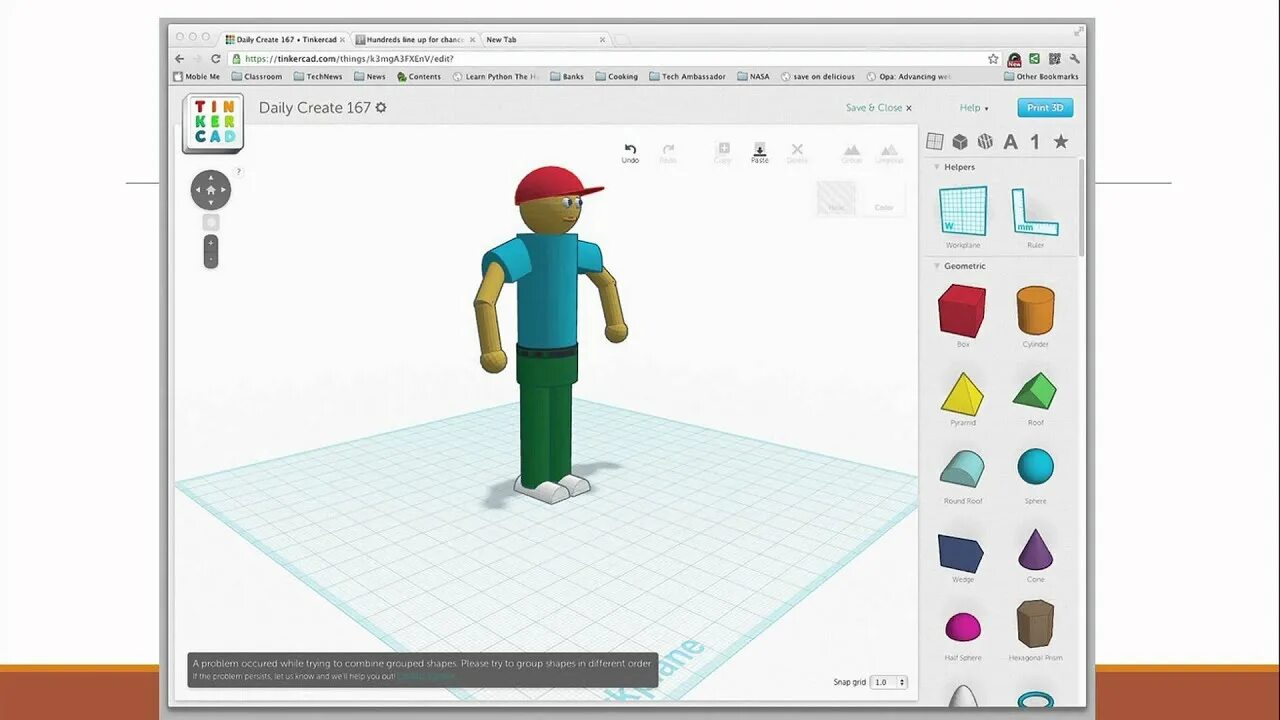Paste the copied shape
This screenshot has width=1280, height=720.
tap(760, 153)
